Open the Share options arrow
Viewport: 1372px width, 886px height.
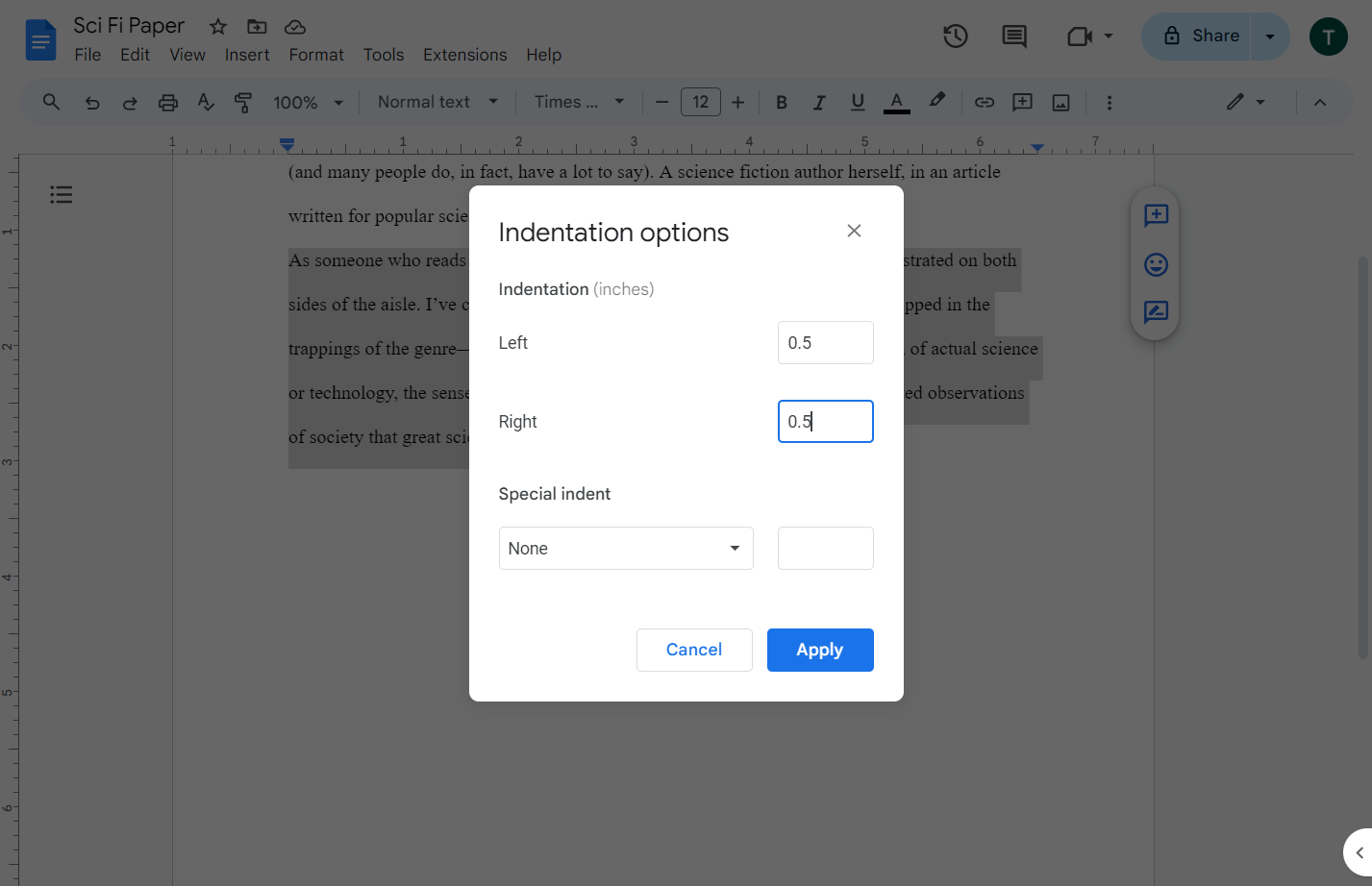[1270, 37]
